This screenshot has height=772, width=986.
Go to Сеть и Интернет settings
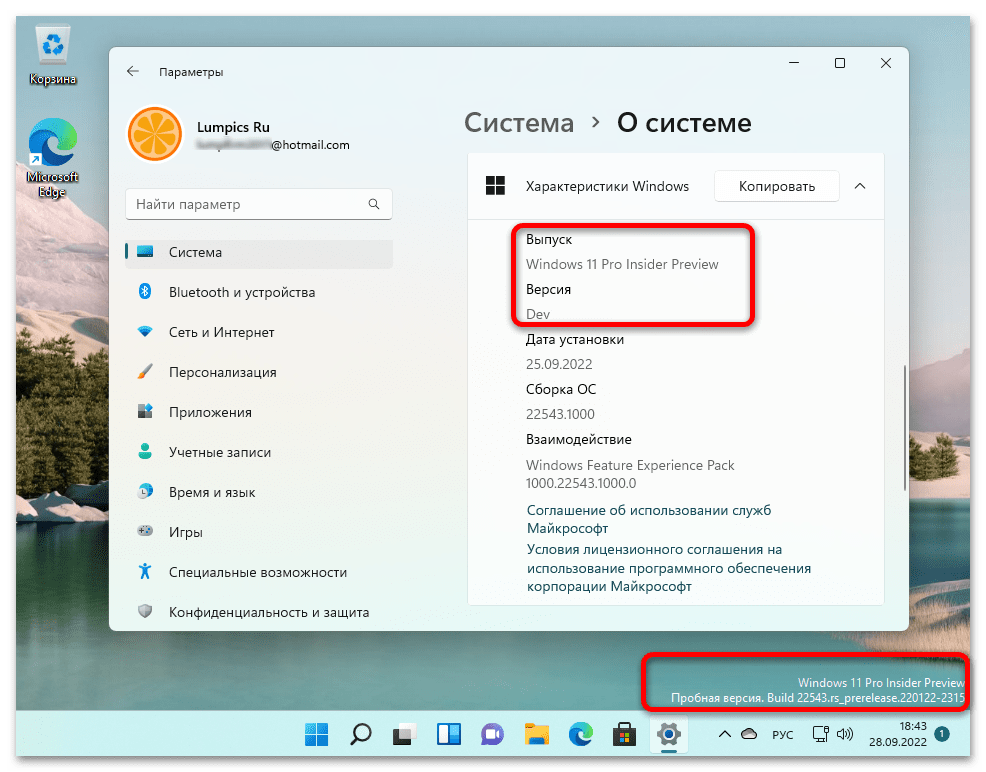click(259, 332)
